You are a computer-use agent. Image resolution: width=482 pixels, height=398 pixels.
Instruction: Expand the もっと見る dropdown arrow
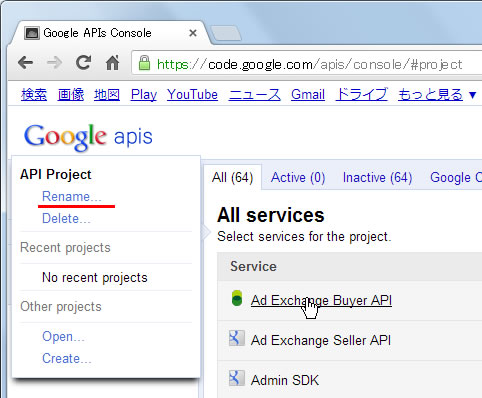(472, 95)
